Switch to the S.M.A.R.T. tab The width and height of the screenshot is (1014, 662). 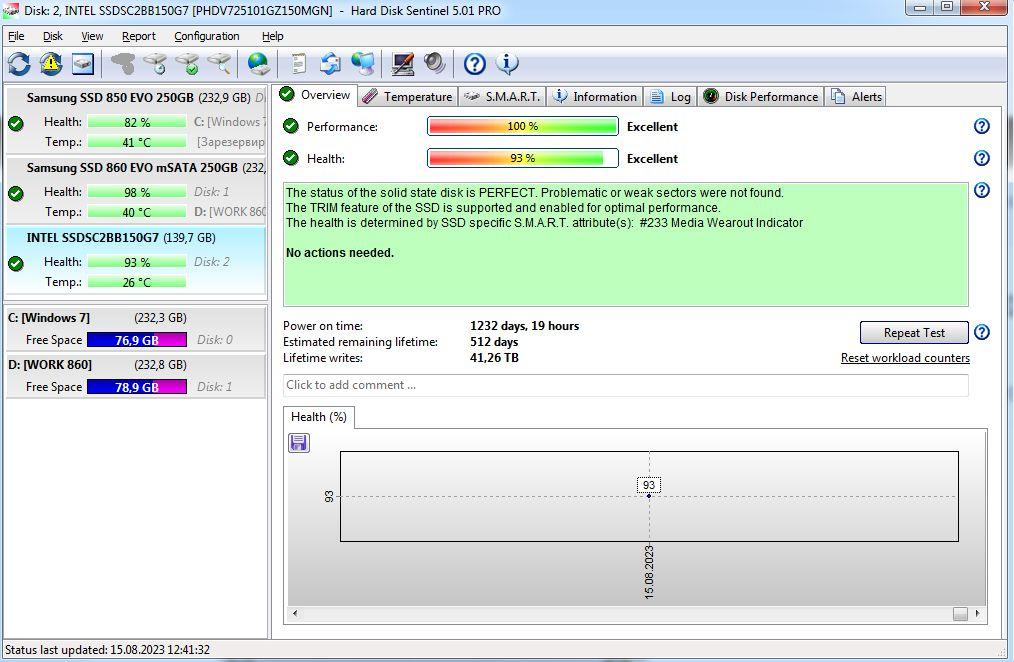[502, 96]
